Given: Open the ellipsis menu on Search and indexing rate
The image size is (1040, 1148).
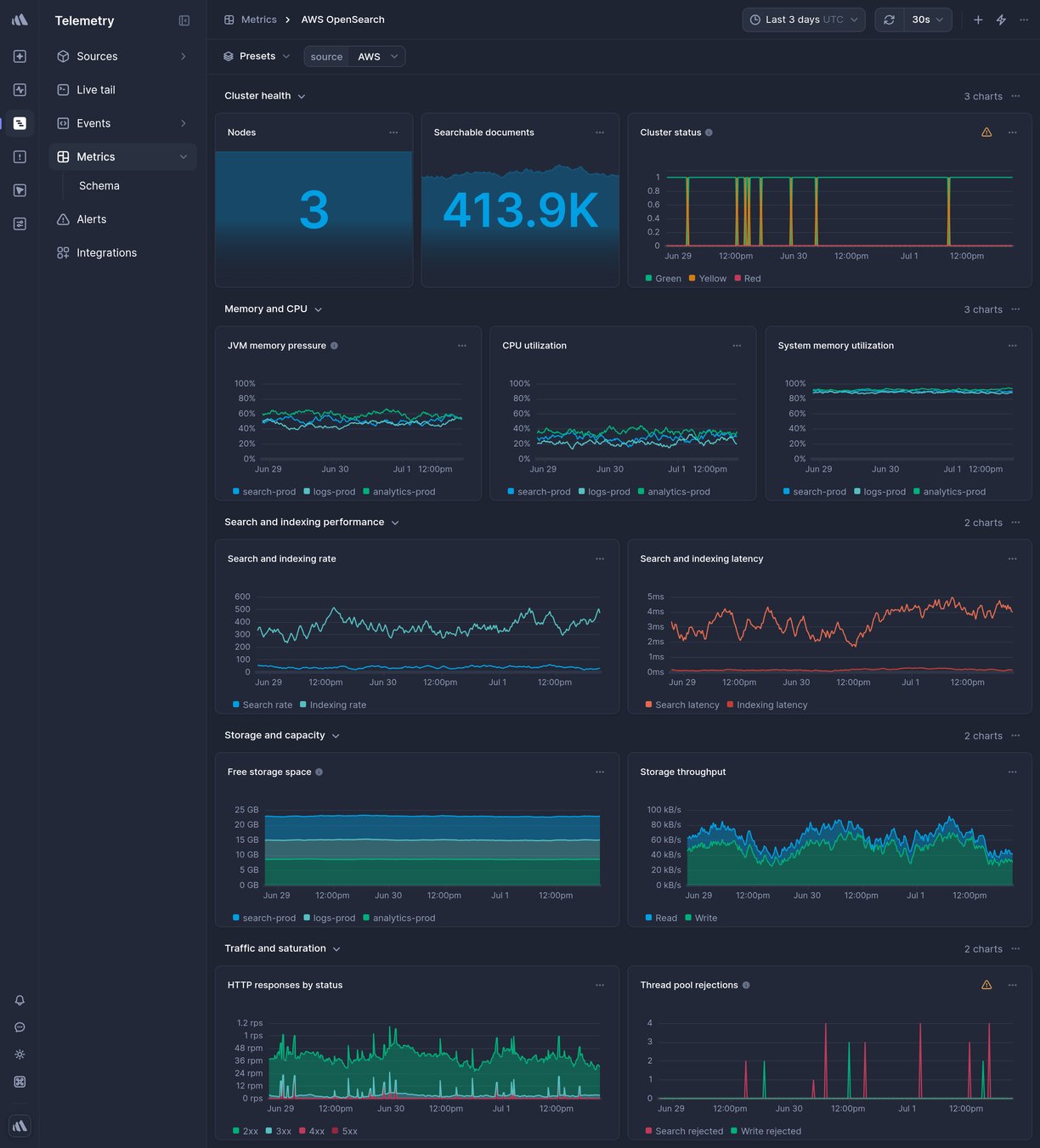Looking at the screenshot, I should (600, 559).
